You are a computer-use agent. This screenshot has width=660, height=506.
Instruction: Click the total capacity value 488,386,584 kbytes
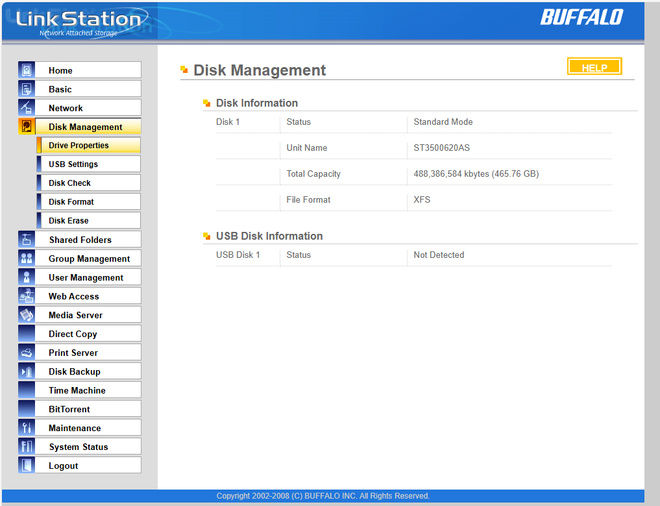[476, 174]
